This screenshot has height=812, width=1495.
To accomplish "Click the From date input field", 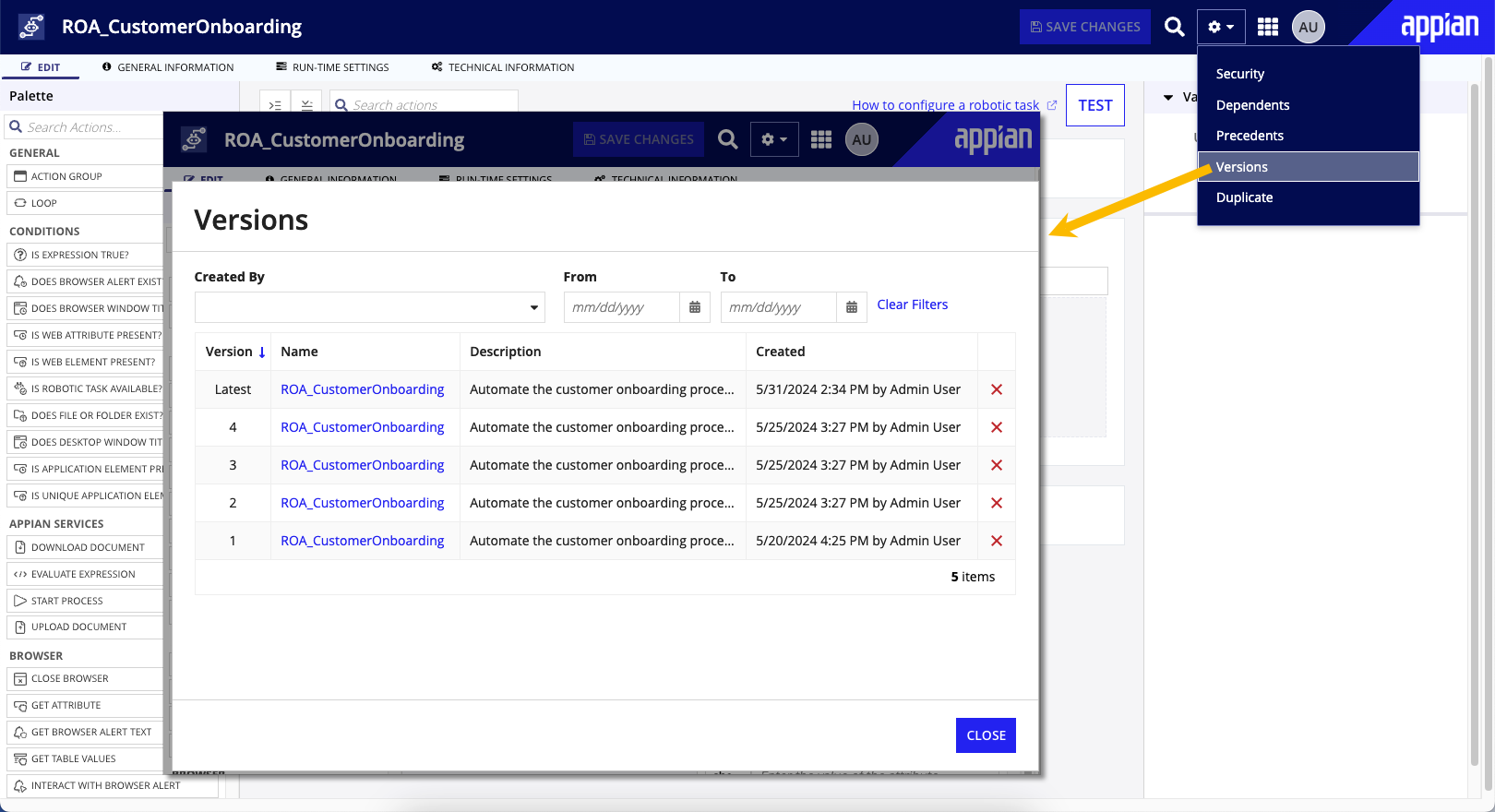I will 622,307.
